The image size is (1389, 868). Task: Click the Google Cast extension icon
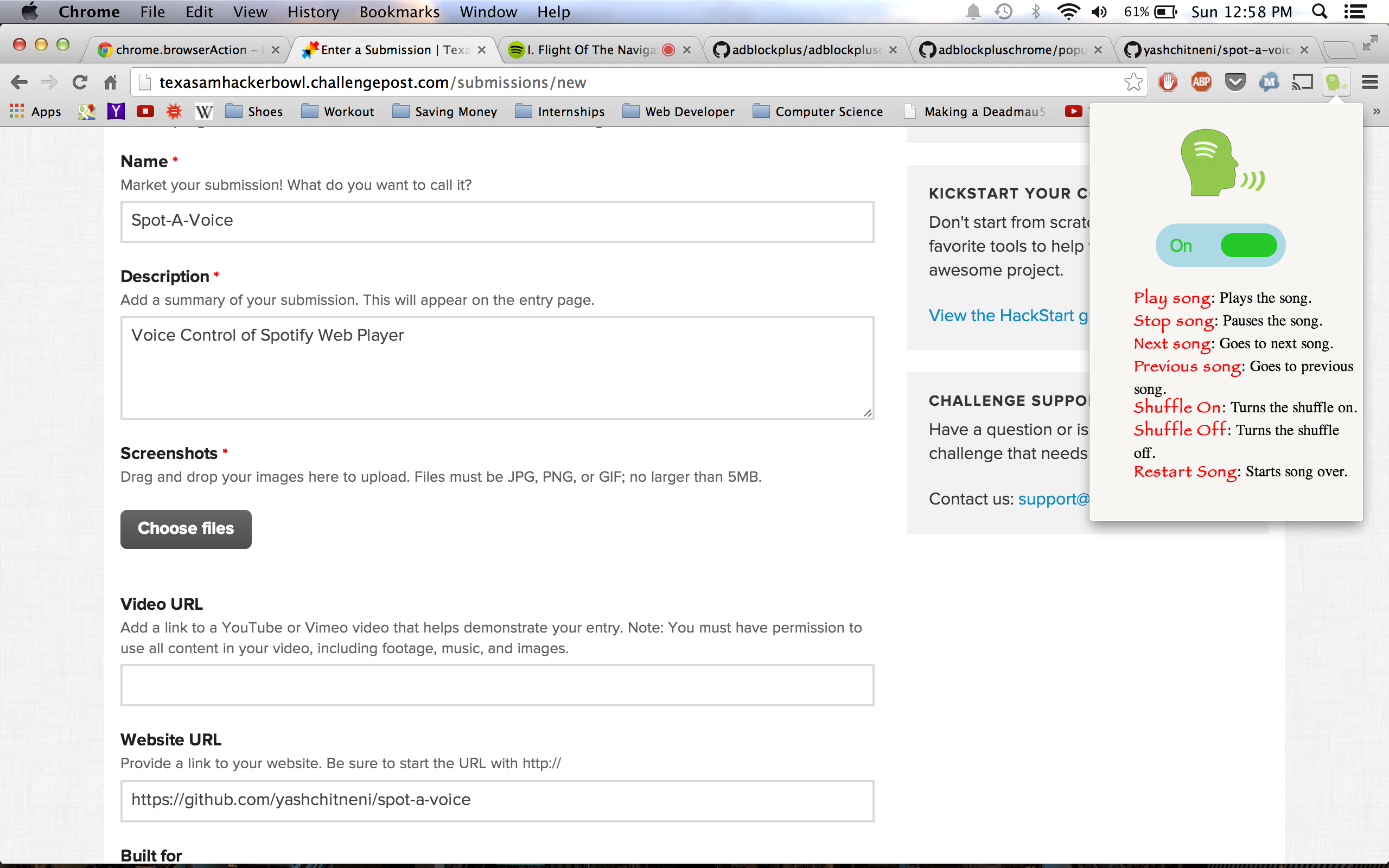(x=1302, y=82)
